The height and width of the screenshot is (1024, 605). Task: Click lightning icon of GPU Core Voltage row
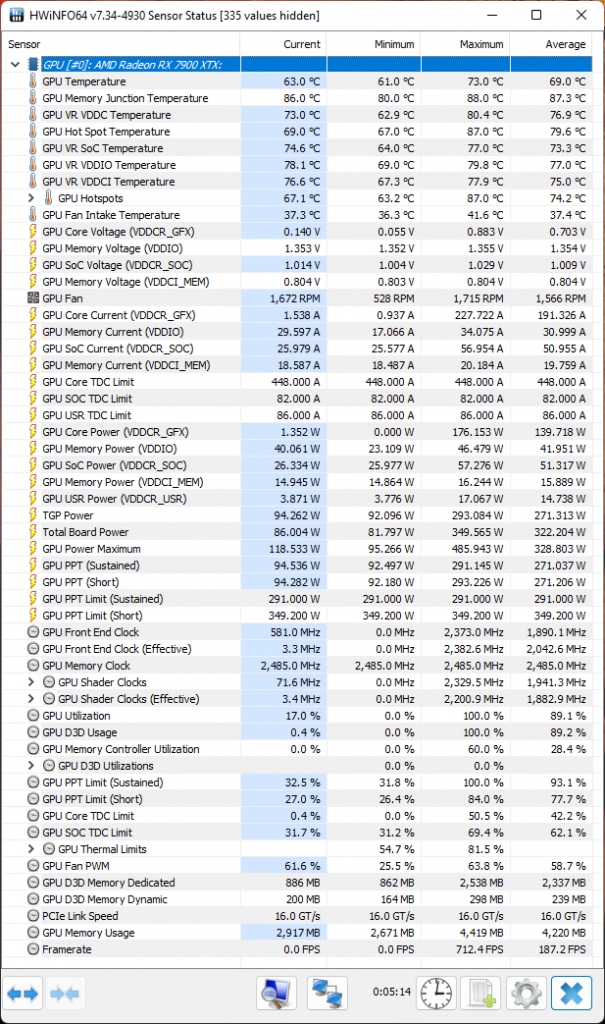click(x=33, y=231)
